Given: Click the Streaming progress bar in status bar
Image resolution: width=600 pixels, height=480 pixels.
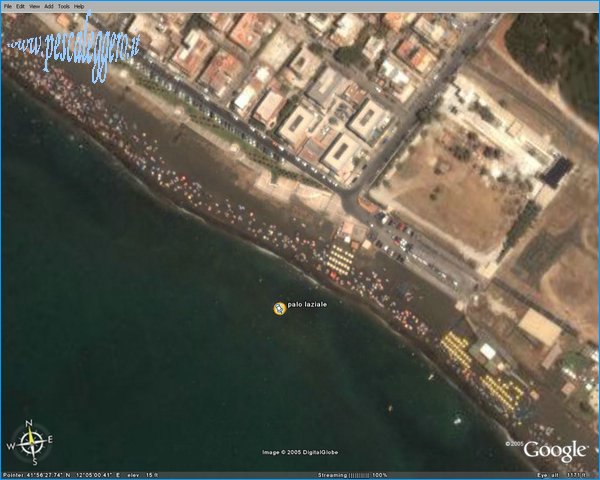Looking at the screenshot, I should pyautogui.click(x=356, y=474).
